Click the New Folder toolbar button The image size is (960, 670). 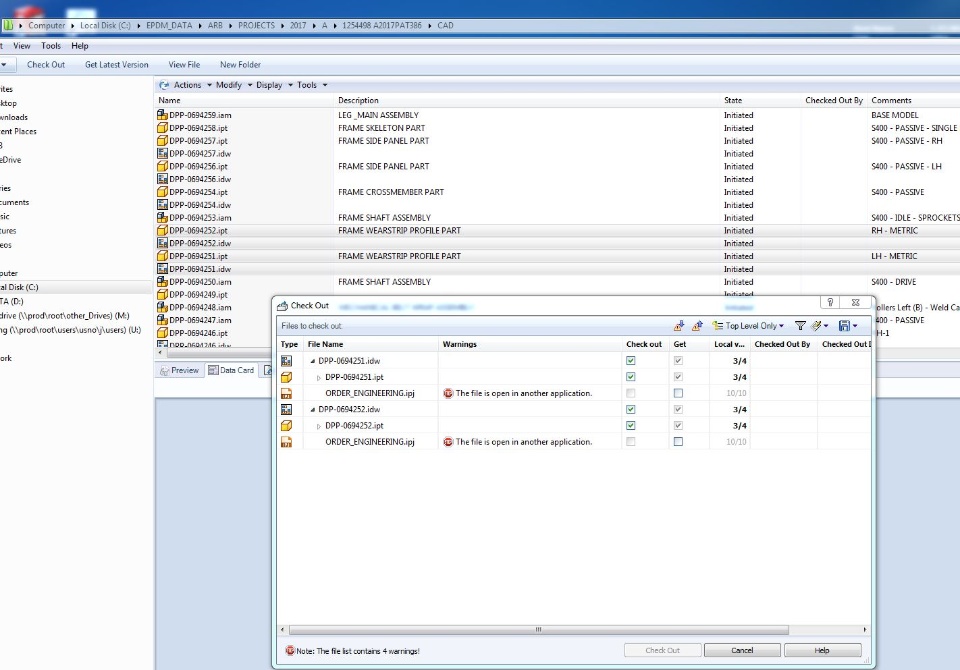coord(240,64)
